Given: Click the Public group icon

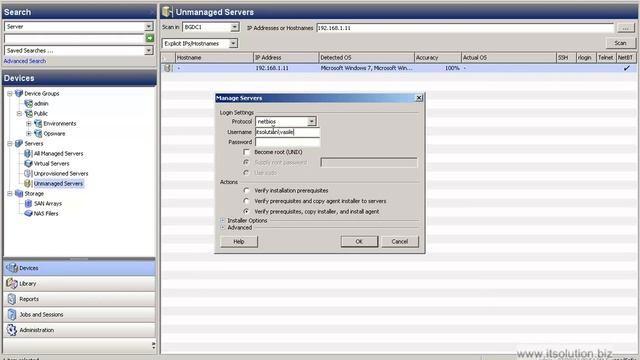Looking at the screenshot, I should (29, 113).
